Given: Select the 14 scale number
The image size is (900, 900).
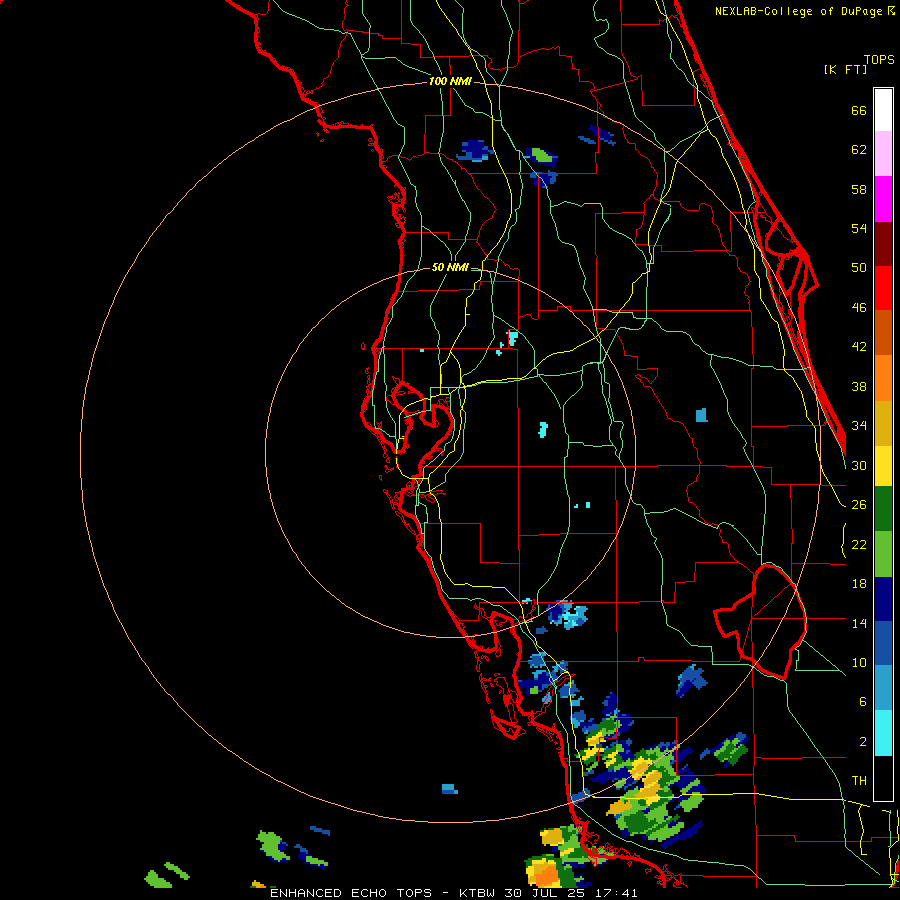Looking at the screenshot, I should [859, 623].
